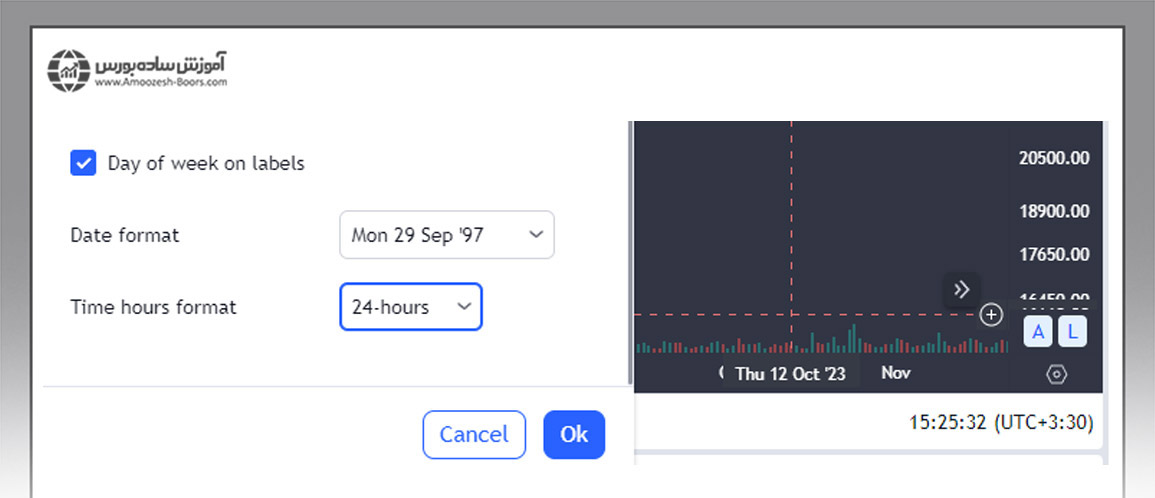Open timezone menu at 15:25:32 (UTC+3:30)
Image resolution: width=1155 pixels, height=498 pixels.
tap(1000, 423)
